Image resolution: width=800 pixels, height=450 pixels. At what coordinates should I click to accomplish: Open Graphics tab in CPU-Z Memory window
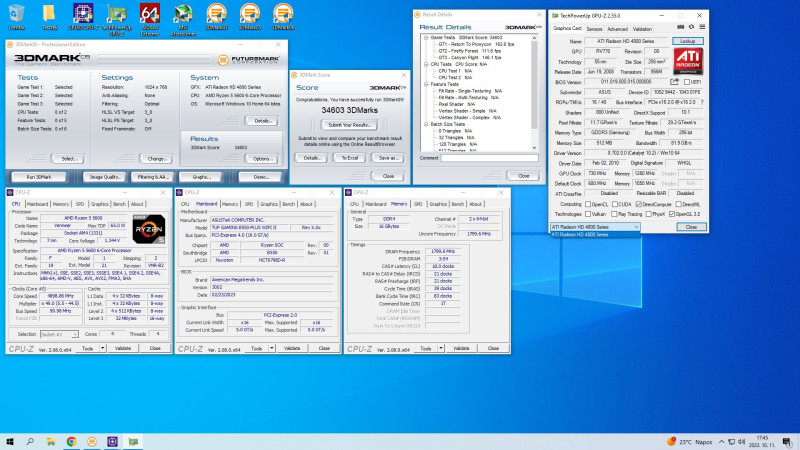click(438, 204)
